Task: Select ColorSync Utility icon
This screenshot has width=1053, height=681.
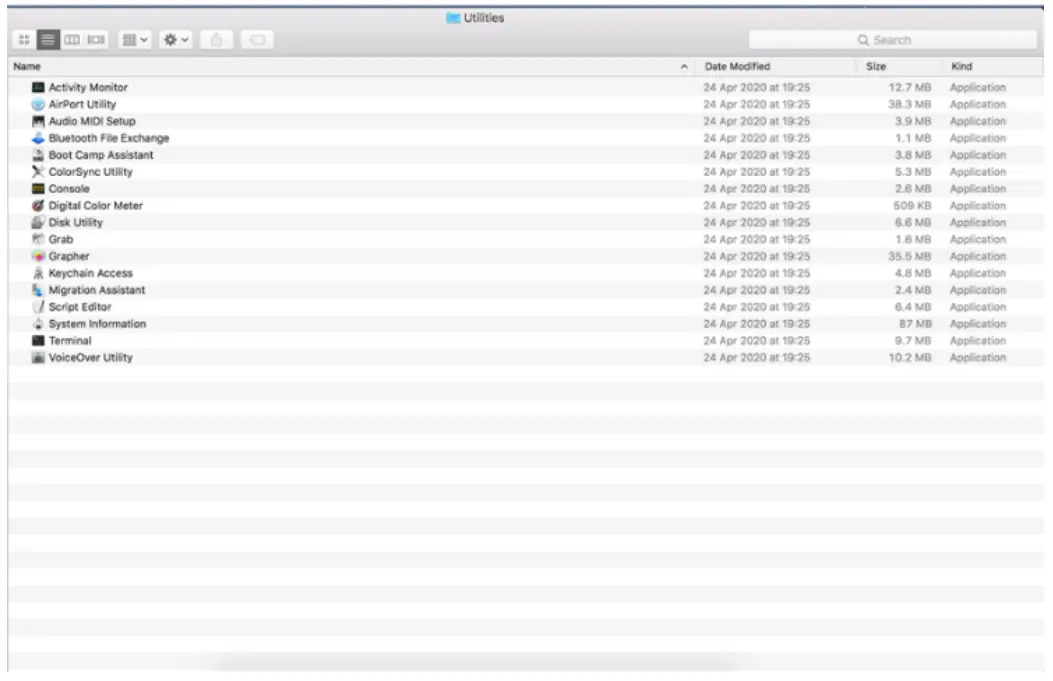Action: pos(38,171)
